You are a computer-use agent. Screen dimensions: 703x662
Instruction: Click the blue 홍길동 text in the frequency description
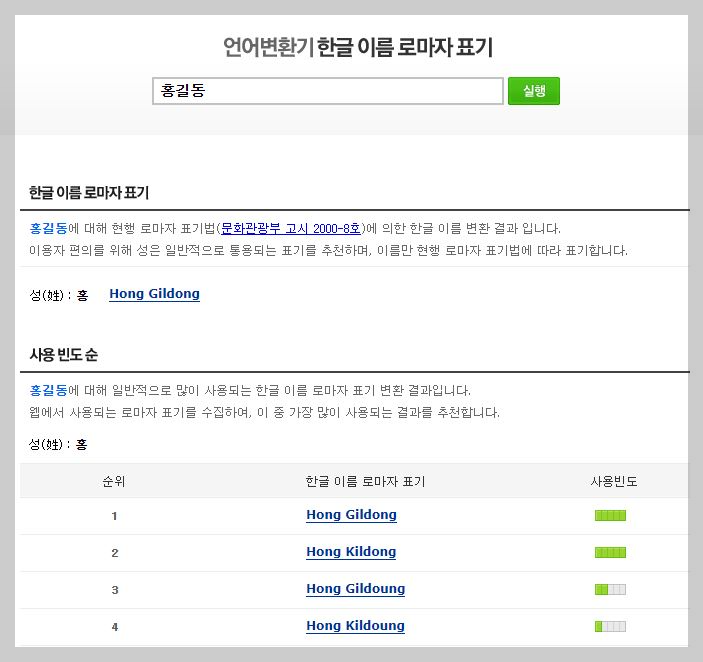point(48,390)
